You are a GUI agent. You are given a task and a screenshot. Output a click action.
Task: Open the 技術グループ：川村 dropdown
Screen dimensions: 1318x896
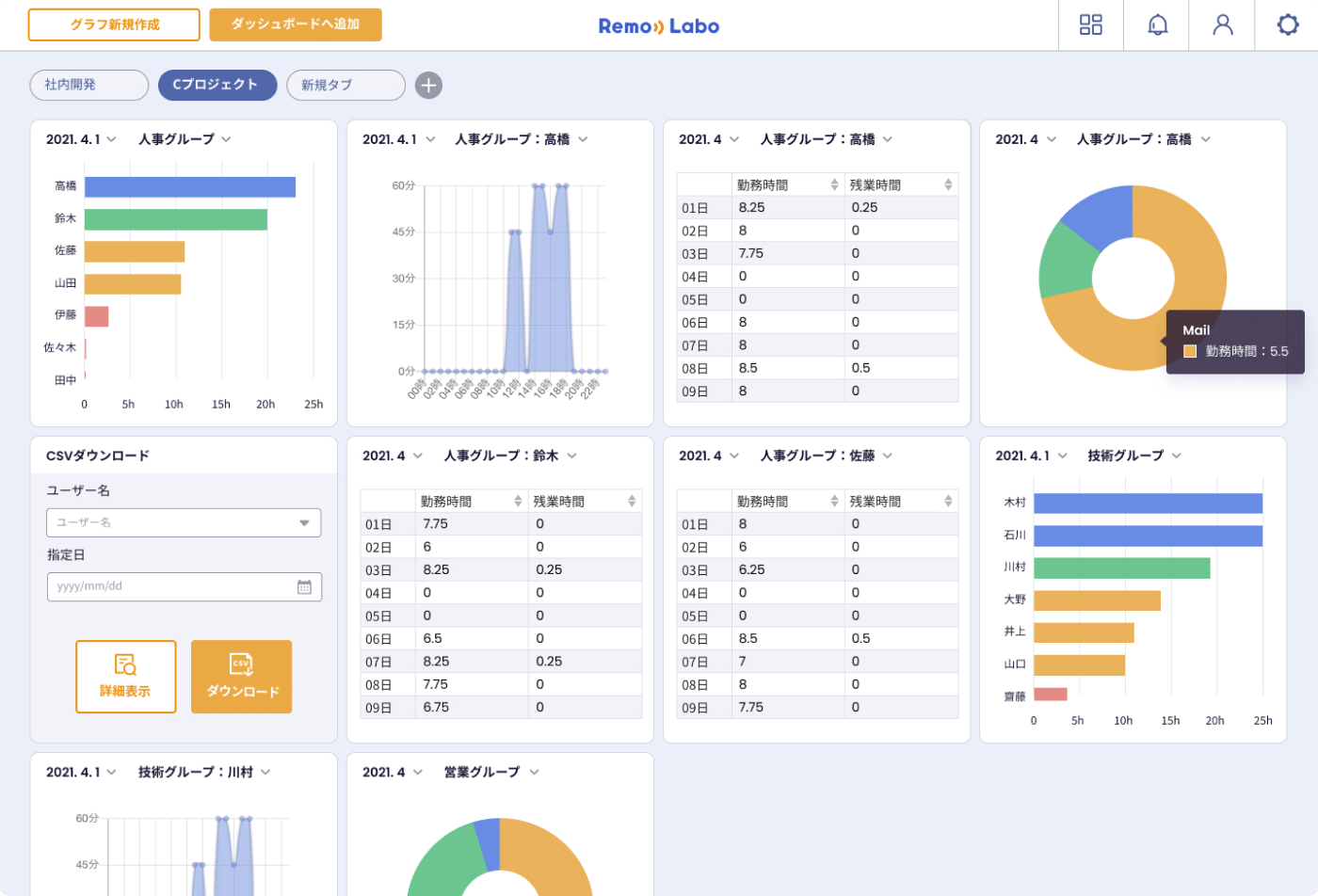tap(265, 773)
